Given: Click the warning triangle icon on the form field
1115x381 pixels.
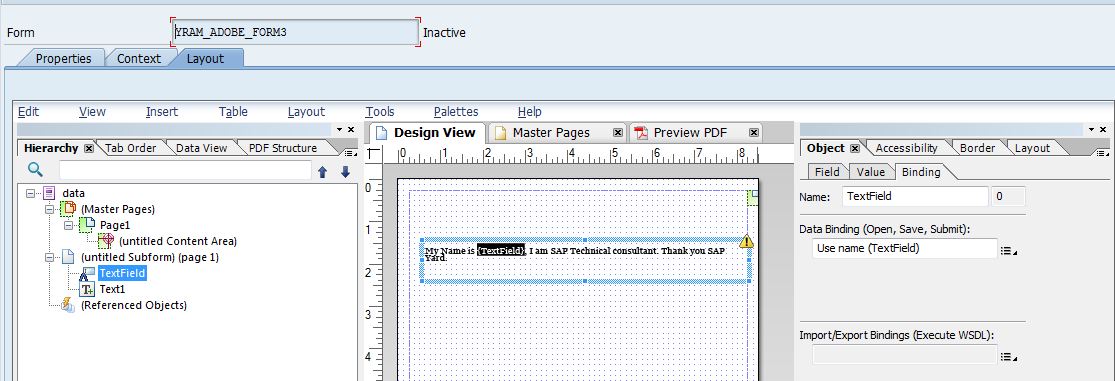Looking at the screenshot, I should [746, 241].
